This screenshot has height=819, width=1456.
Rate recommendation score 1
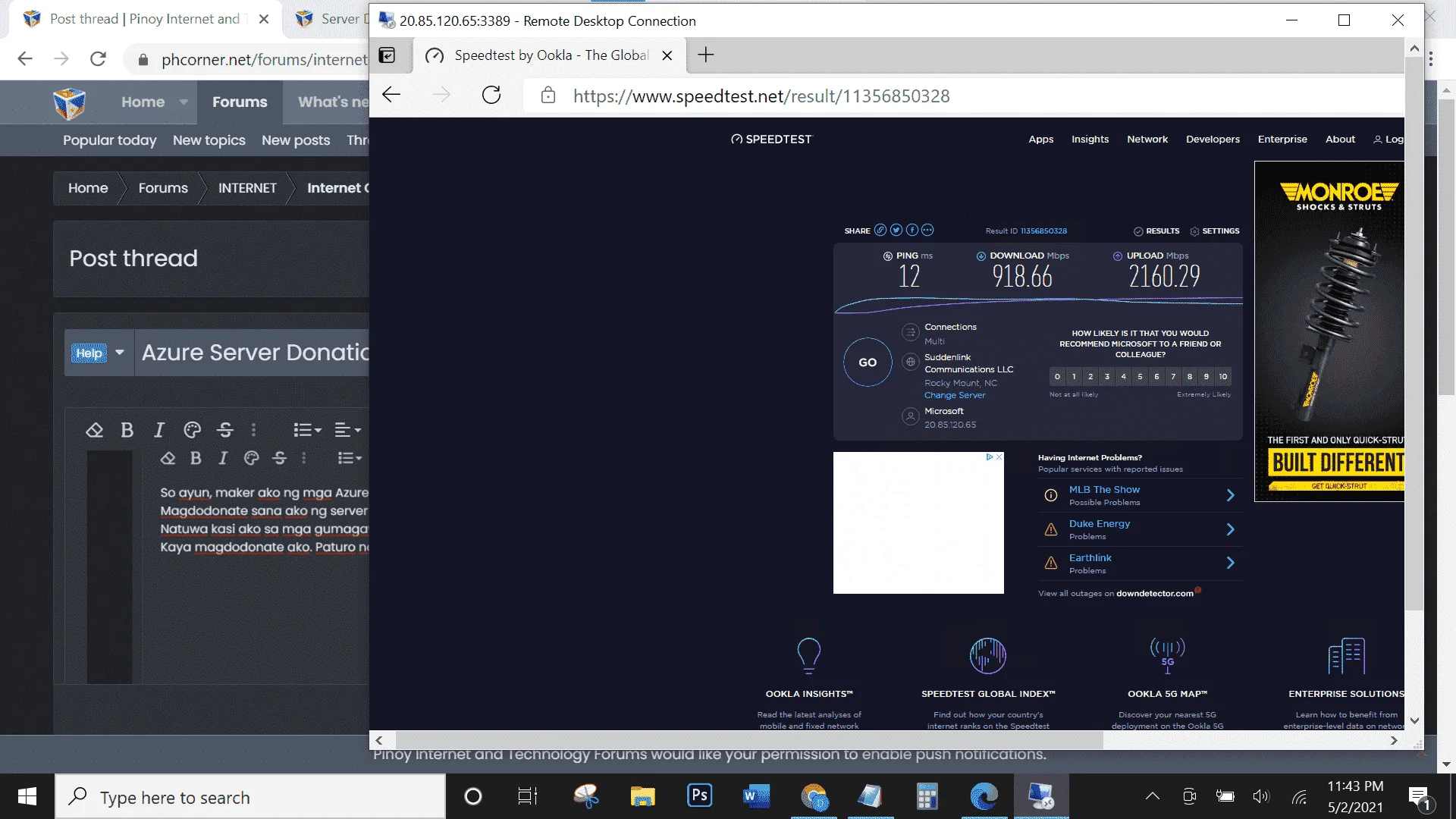pyautogui.click(x=1074, y=376)
